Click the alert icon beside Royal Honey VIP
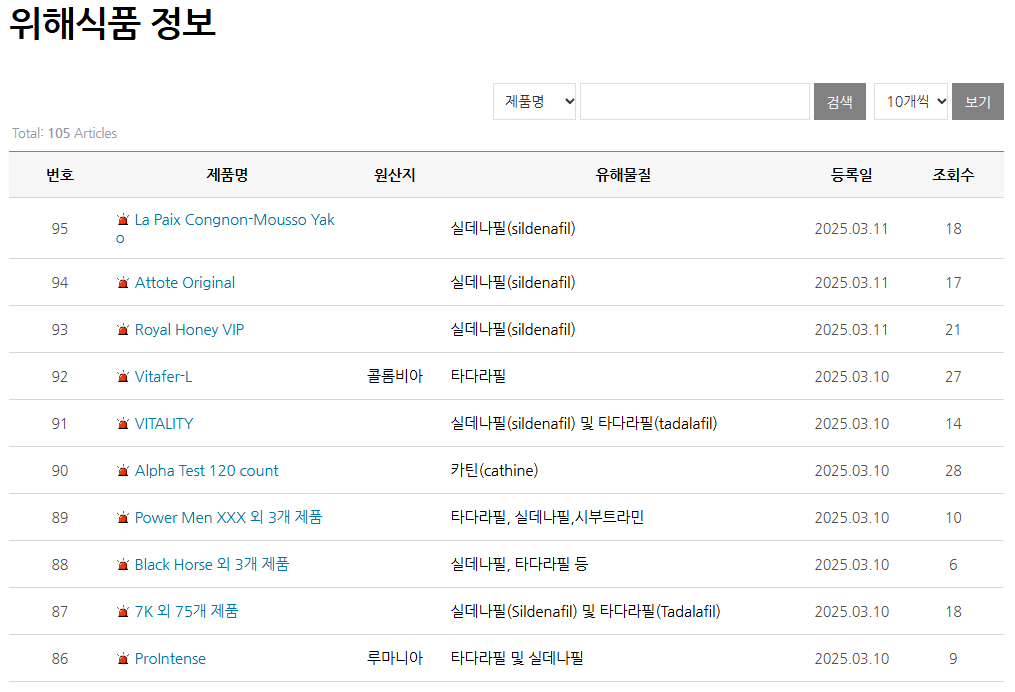Image resolution: width=1015 pixels, height=692 pixels. tap(122, 330)
